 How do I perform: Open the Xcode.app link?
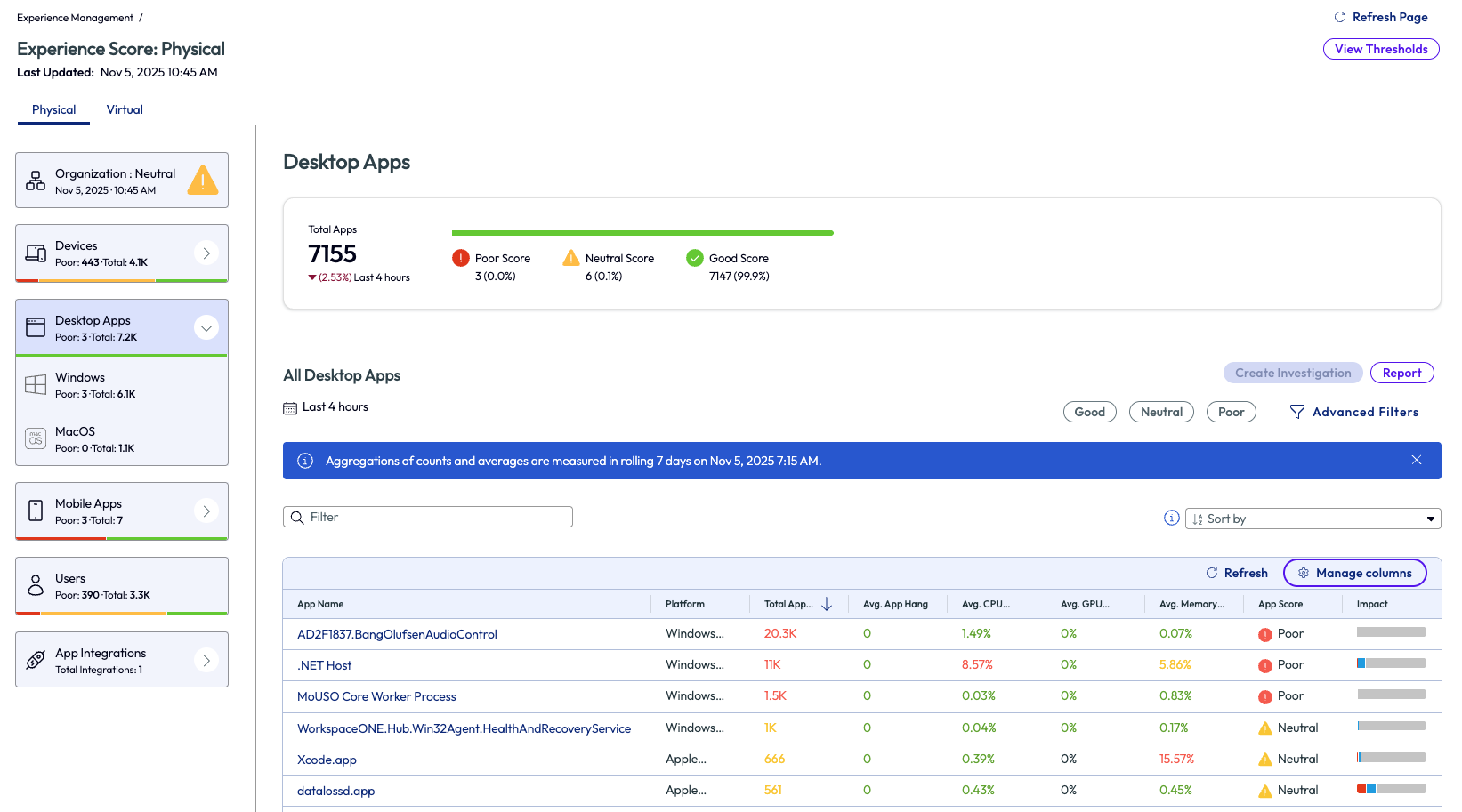pyautogui.click(x=327, y=760)
